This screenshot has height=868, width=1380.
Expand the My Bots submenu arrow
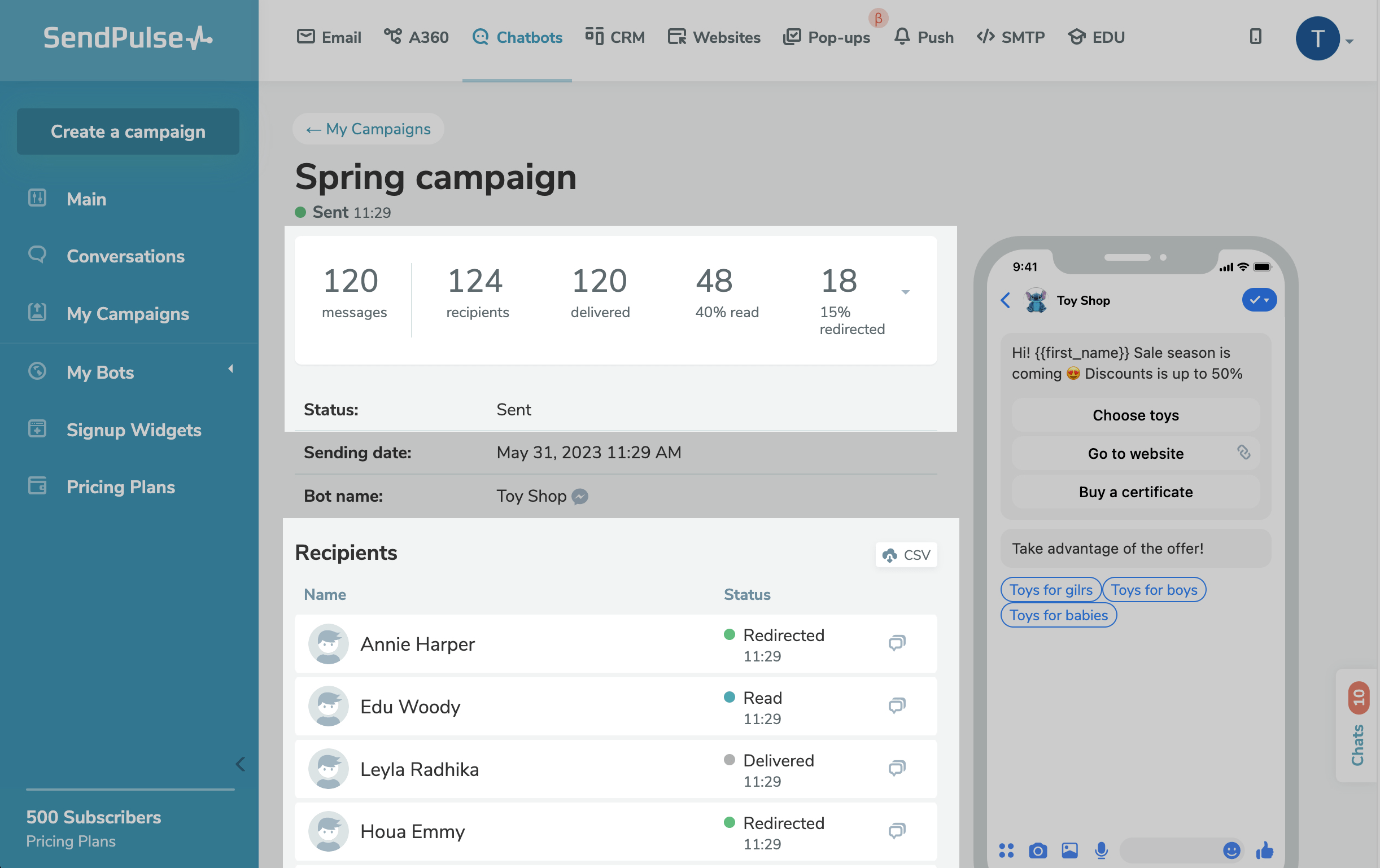click(231, 370)
